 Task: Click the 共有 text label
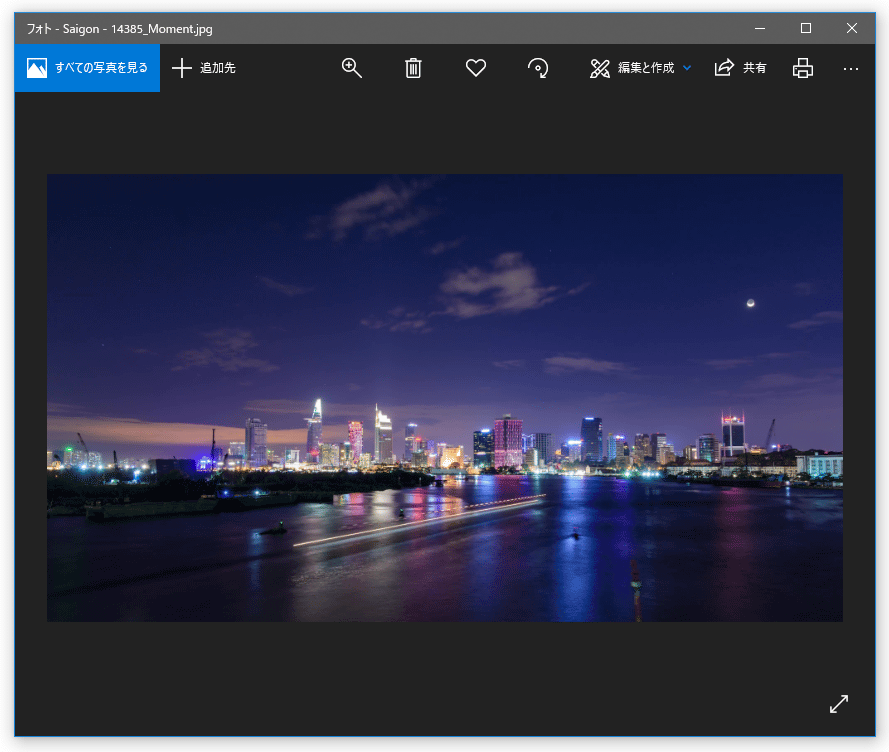click(x=755, y=68)
